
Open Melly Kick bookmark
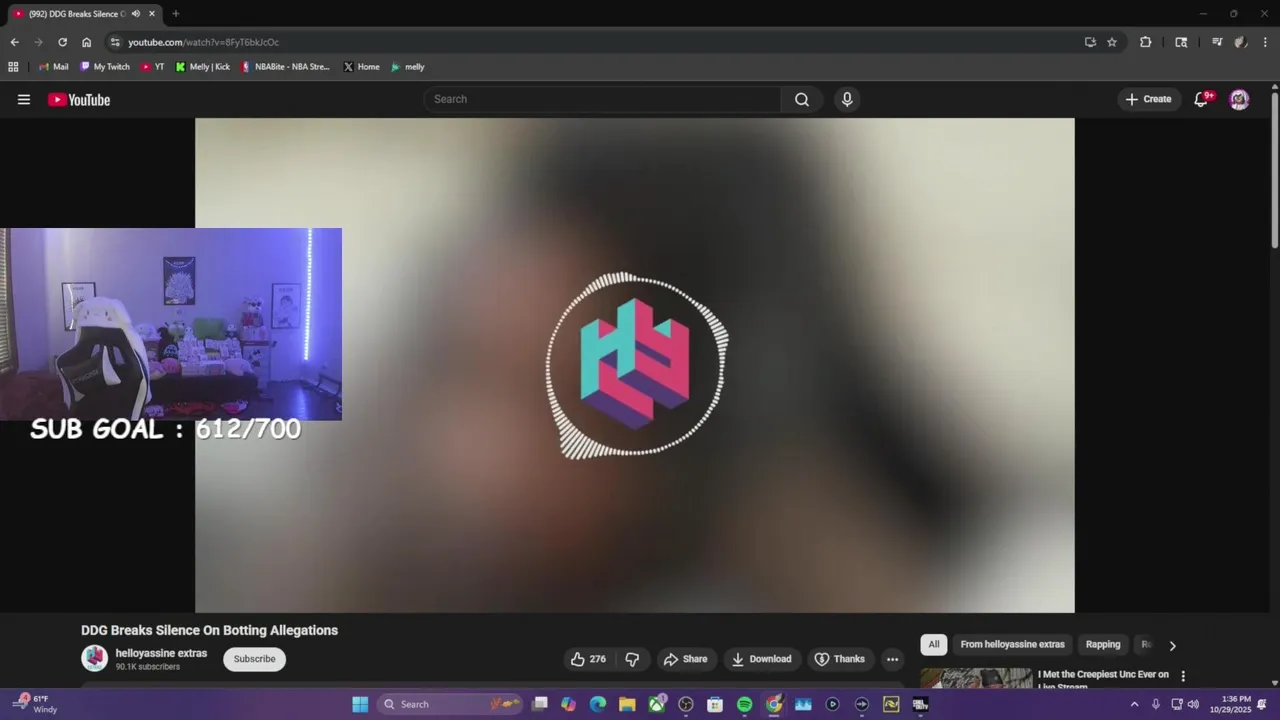coord(203,67)
